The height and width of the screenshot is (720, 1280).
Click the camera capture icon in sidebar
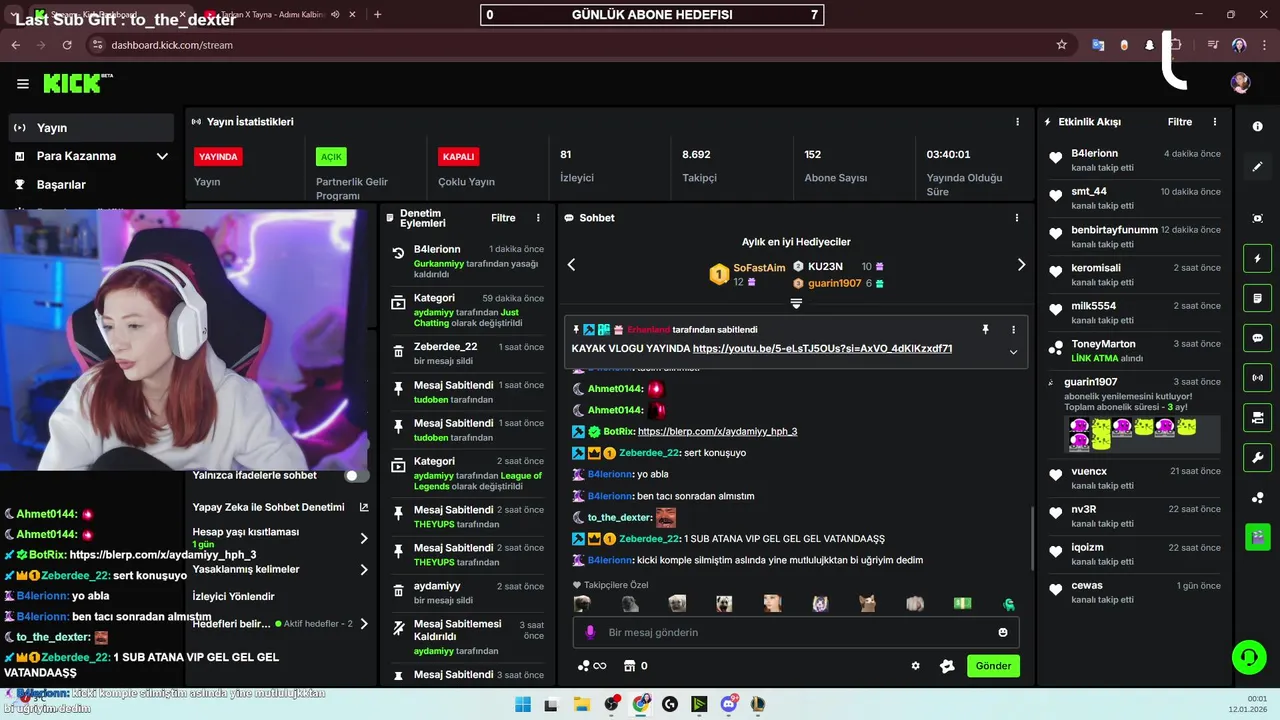1258,218
